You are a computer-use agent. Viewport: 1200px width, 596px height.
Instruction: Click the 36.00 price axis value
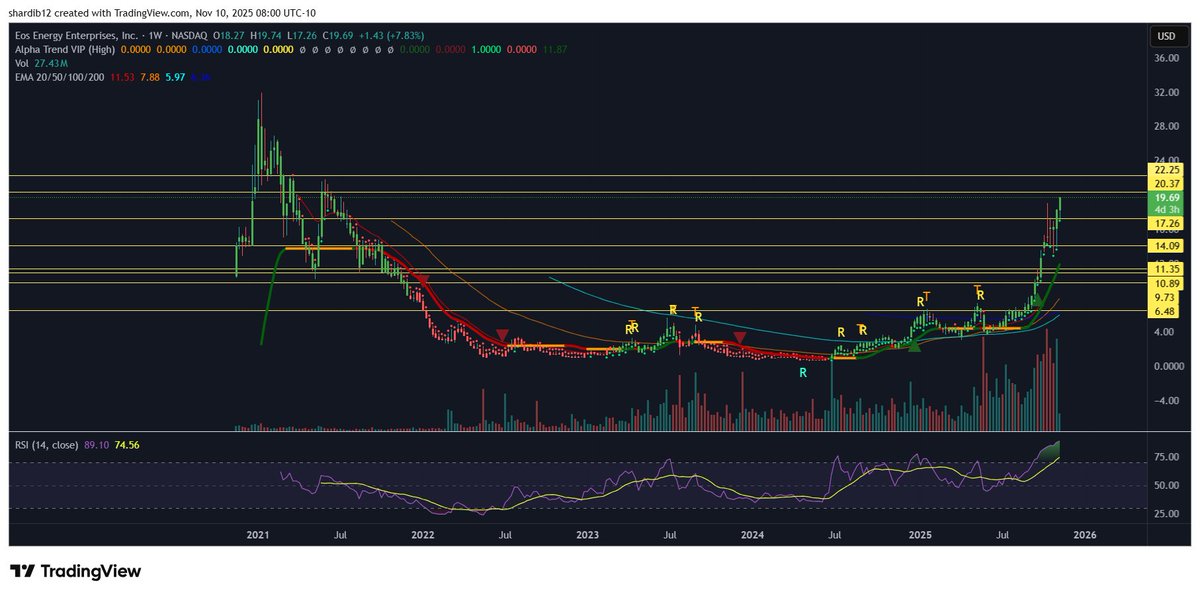(x=1167, y=58)
